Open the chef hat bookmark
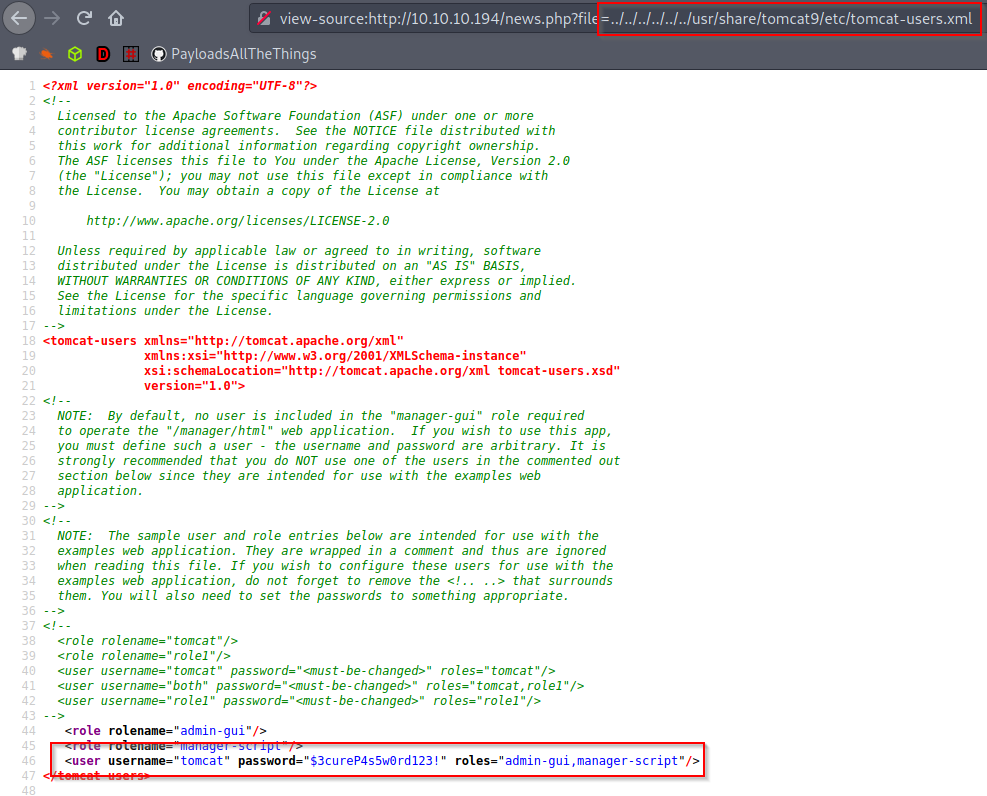 19,54
